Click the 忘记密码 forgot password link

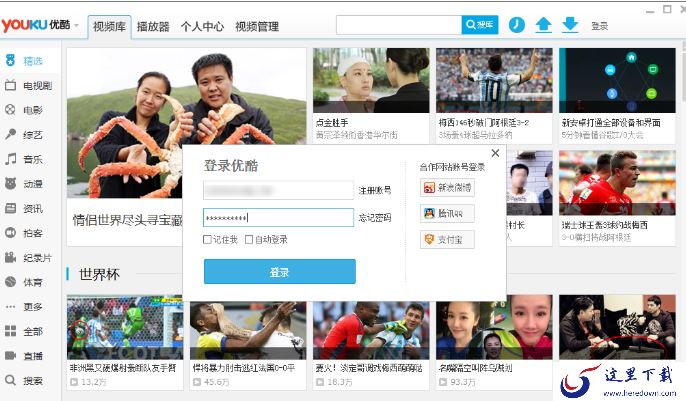click(x=375, y=218)
